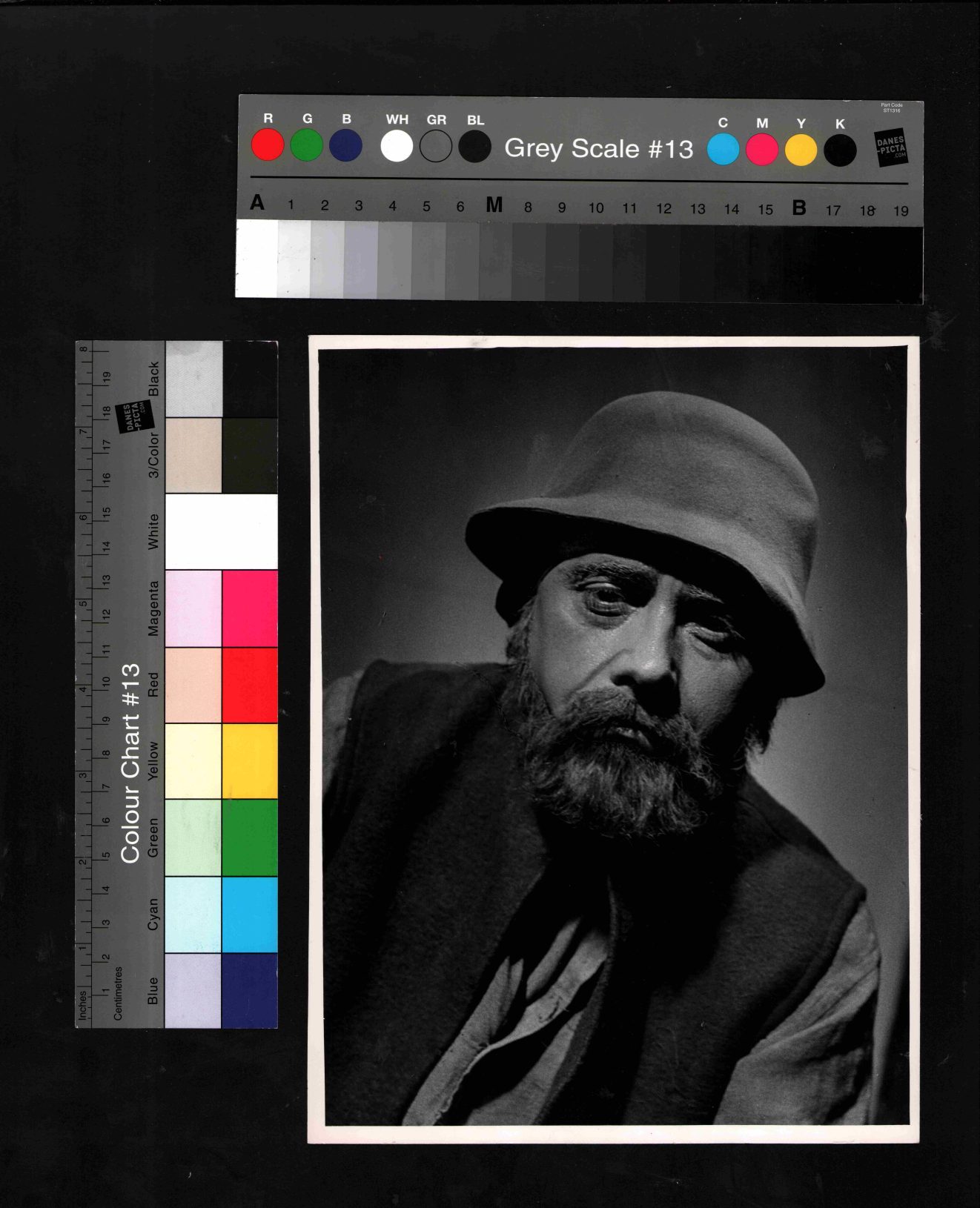Image resolution: width=980 pixels, height=1208 pixels.
Task: Pick the saturated green swatch on colour chart
Action: click(250, 837)
